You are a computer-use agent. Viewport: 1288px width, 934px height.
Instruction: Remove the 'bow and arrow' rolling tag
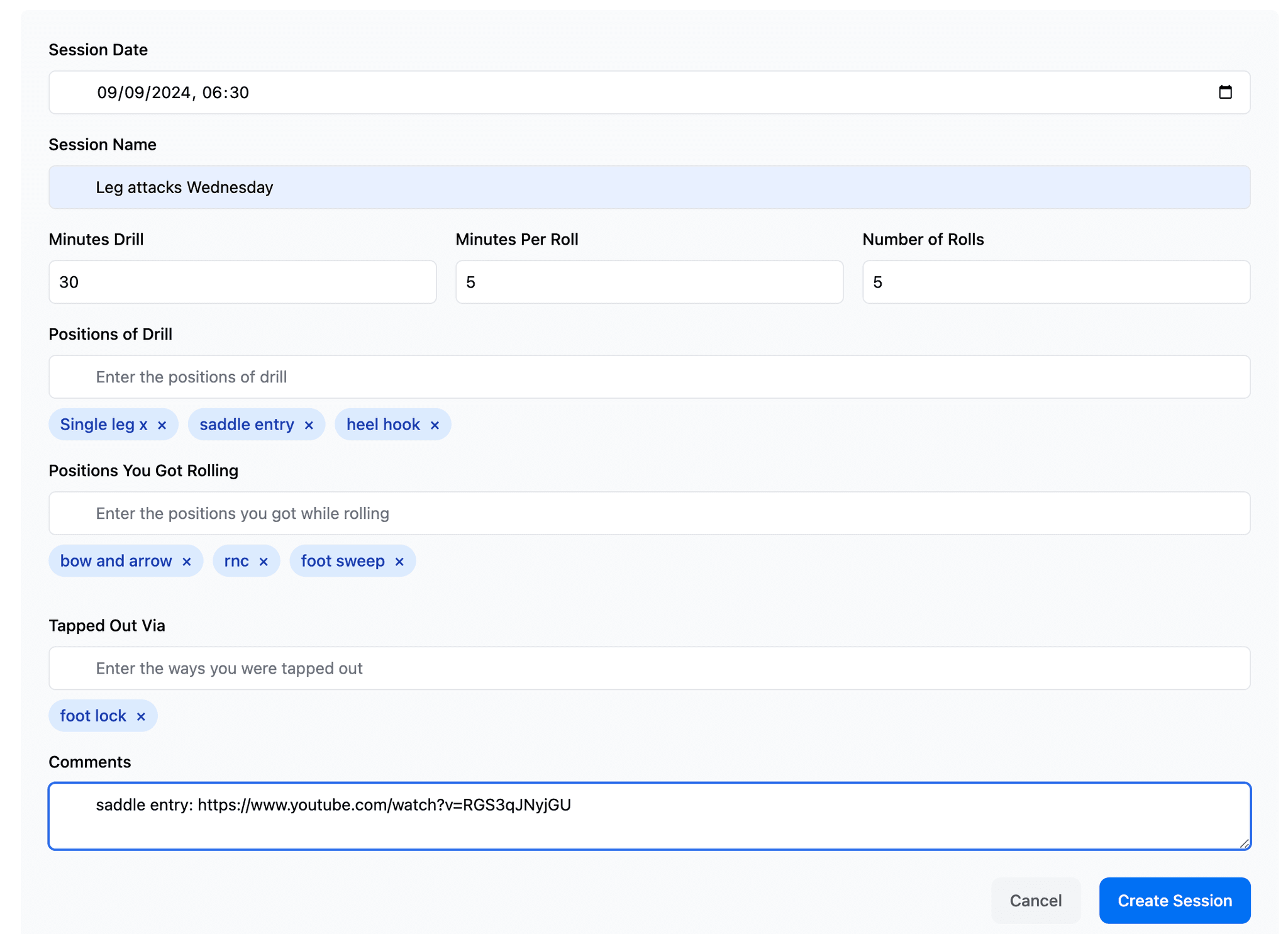tap(187, 560)
